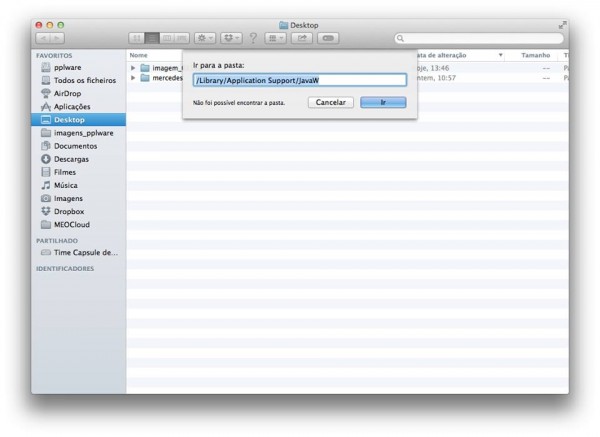Screen dimensions: 600x437
Task: Click the Finder search field
Action: coord(479,38)
